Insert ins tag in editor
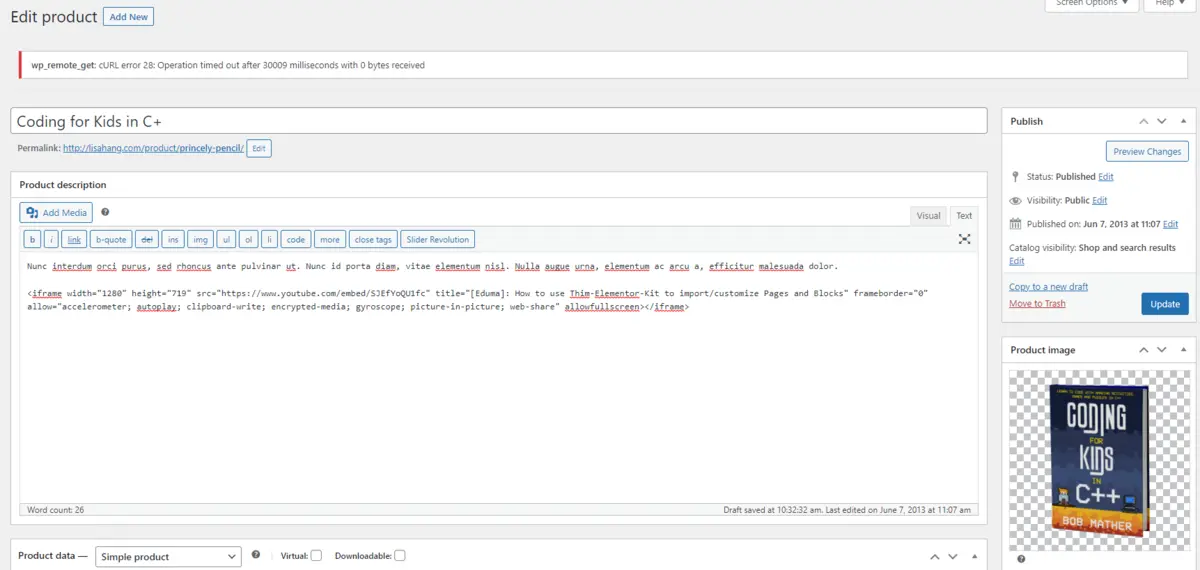The width and height of the screenshot is (1200, 570). 173,240
